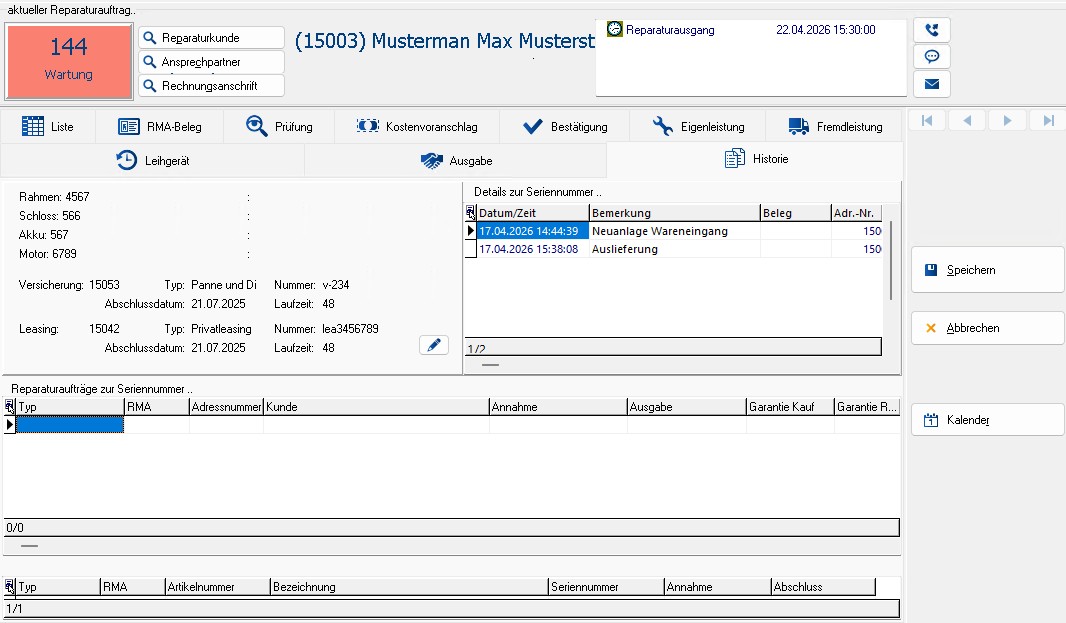Click the grid selector icon in details table
Screen dimensions: 1066x623
click(471, 213)
